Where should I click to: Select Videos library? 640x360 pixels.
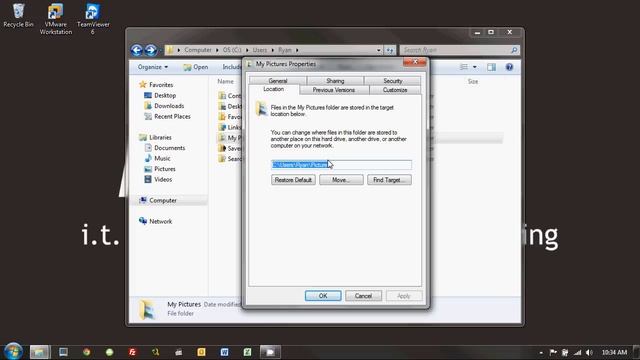[163, 180]
